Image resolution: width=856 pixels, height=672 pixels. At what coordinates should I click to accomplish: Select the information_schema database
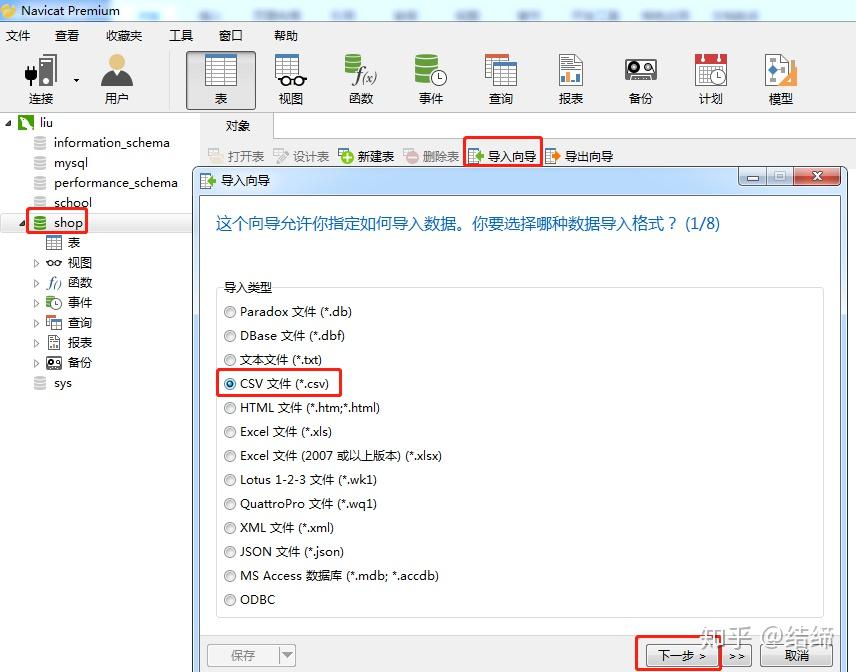[x=111, y=142]
